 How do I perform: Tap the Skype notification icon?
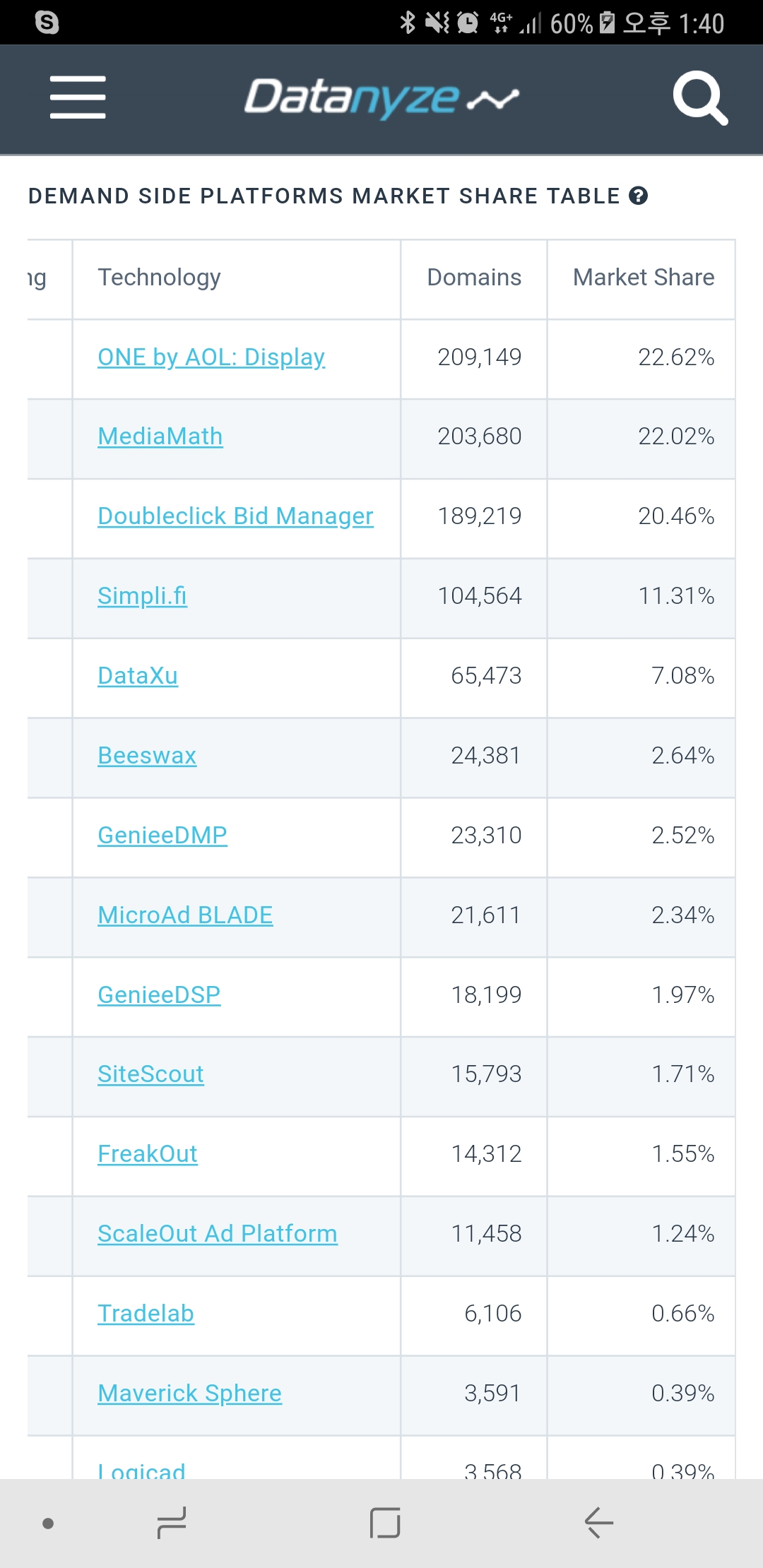point(47,23)
